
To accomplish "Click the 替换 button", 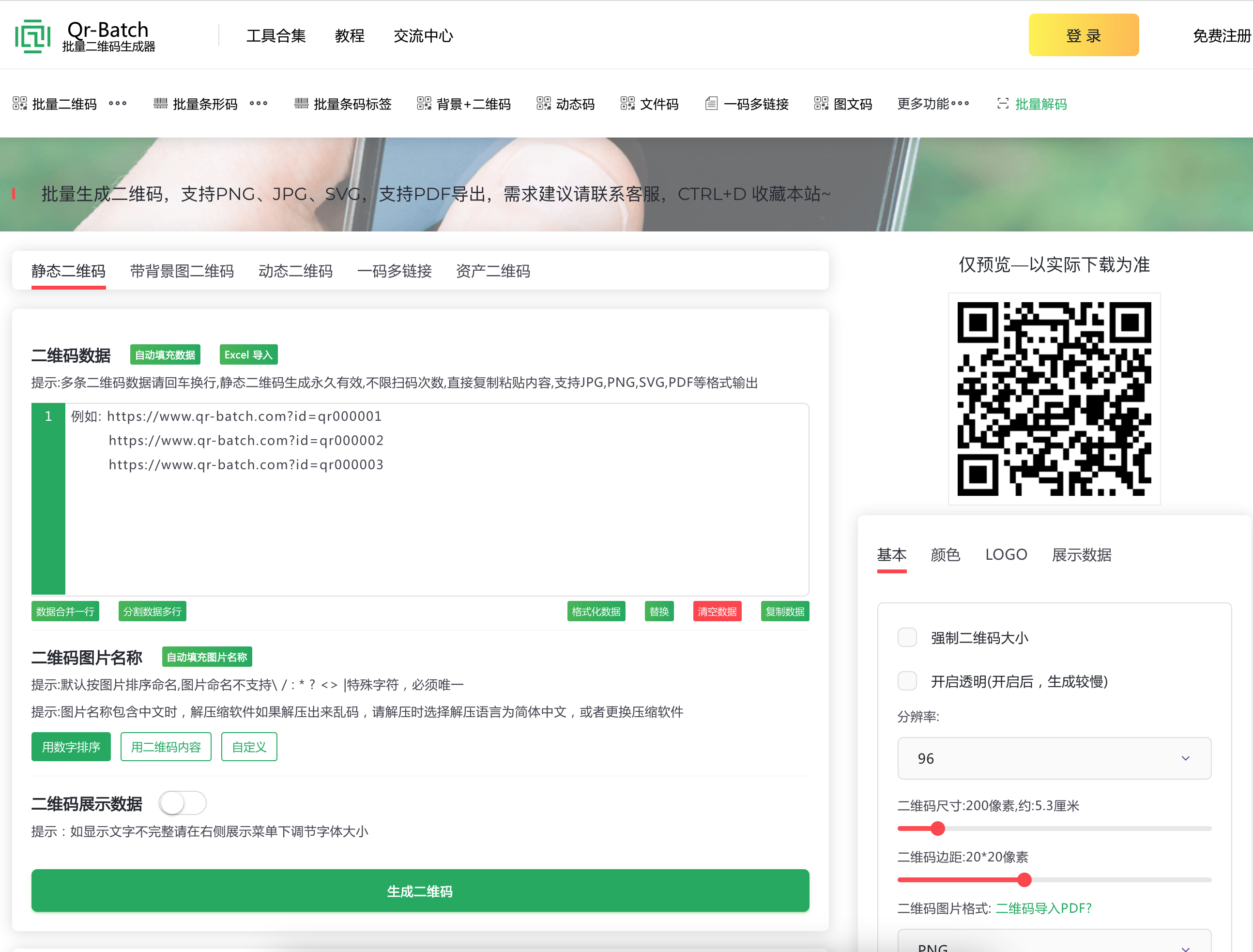I will point(659,612).
